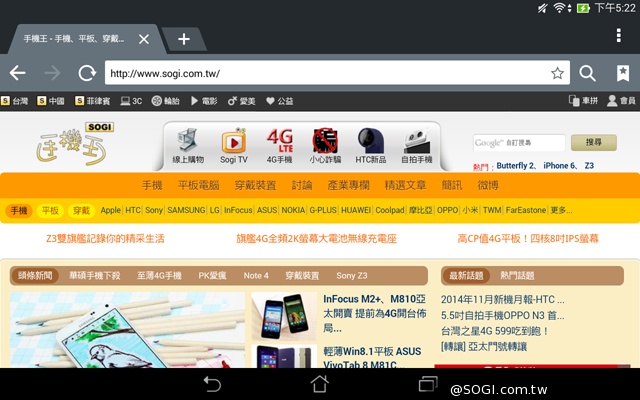This screenshot has width=640, height=400.
Task: Open the 簡訊 menu item
Action: click(452, 185)
